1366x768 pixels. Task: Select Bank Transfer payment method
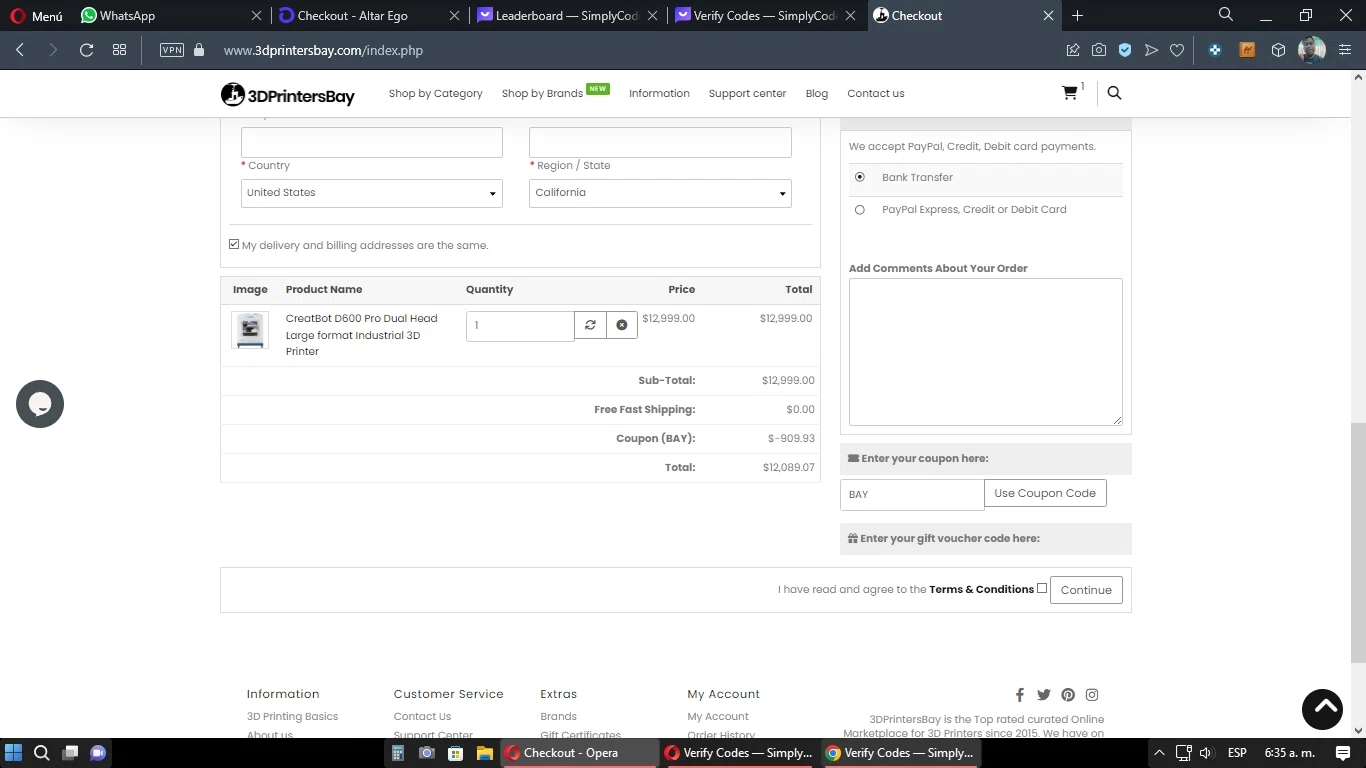860,177
